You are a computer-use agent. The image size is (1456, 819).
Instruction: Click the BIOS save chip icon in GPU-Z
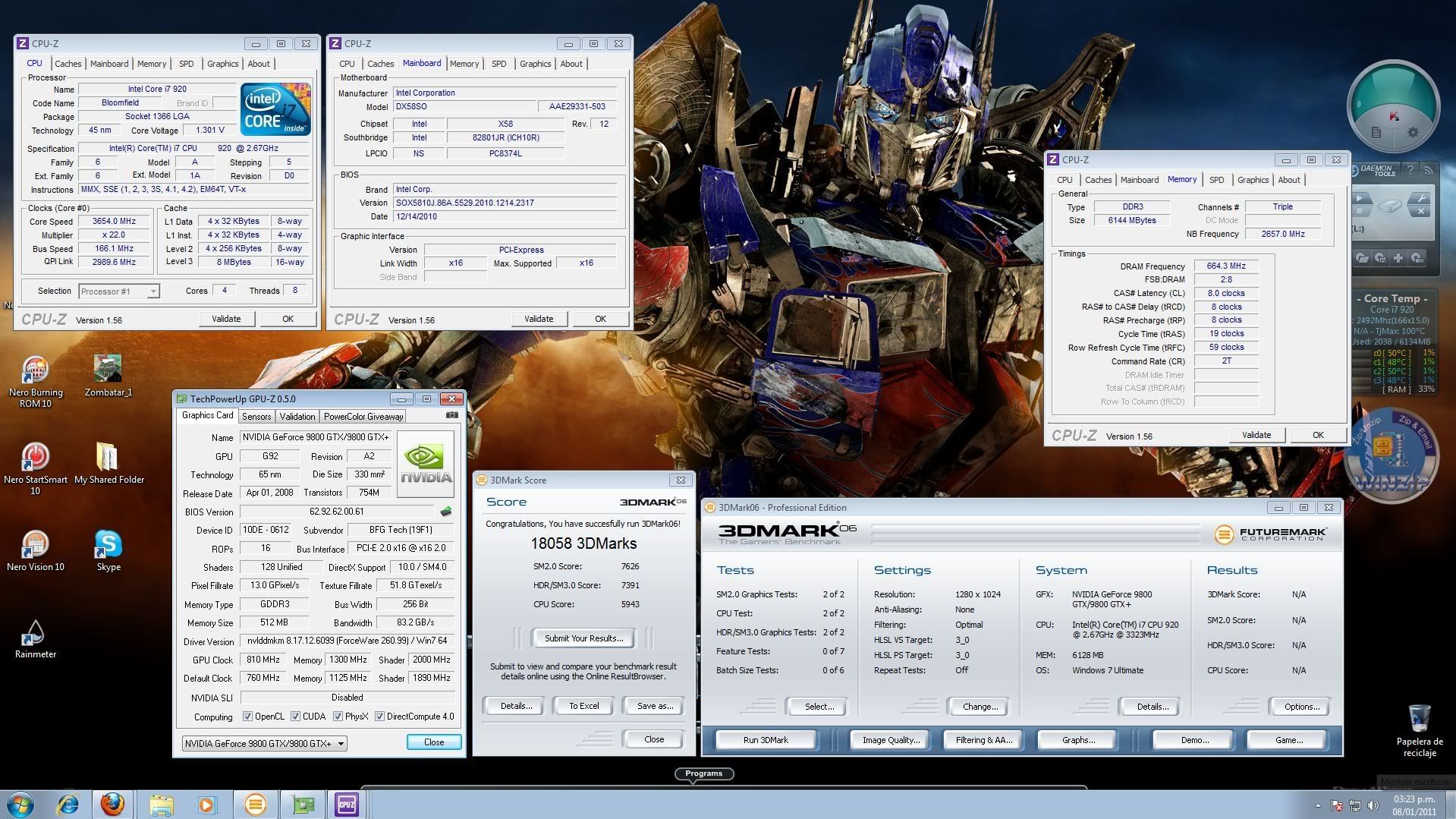tap(446, 512)
